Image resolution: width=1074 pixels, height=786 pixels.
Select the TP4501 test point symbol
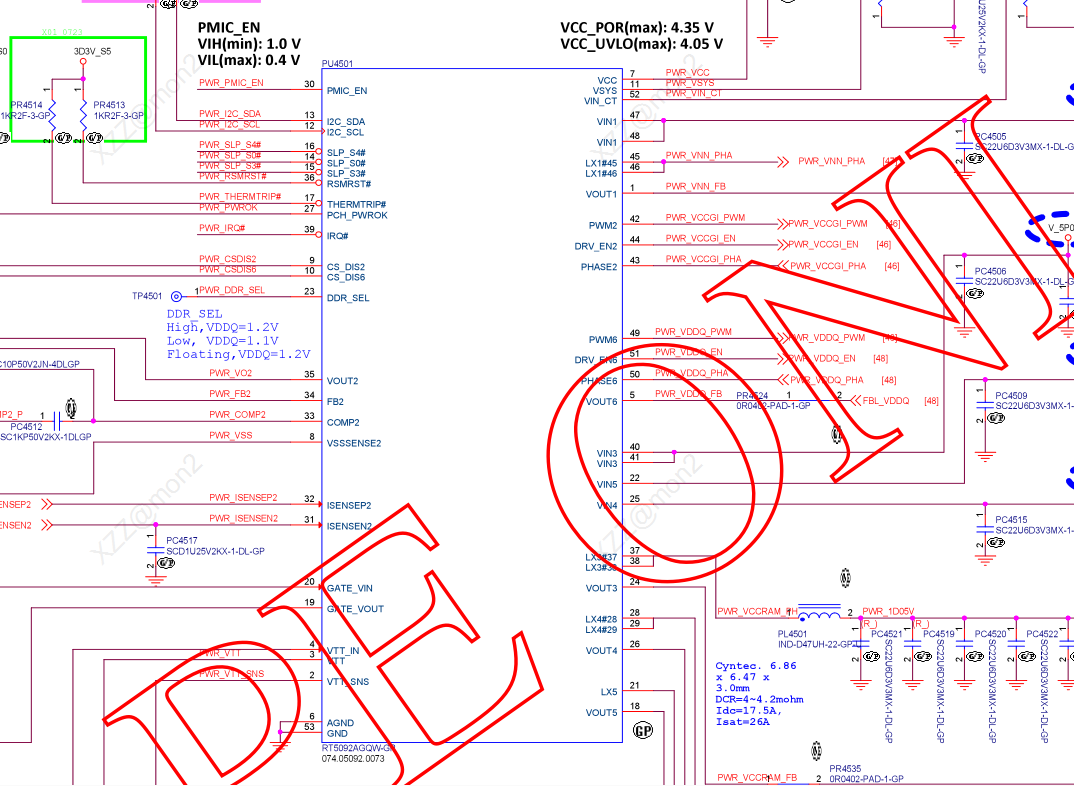(176, 296)
